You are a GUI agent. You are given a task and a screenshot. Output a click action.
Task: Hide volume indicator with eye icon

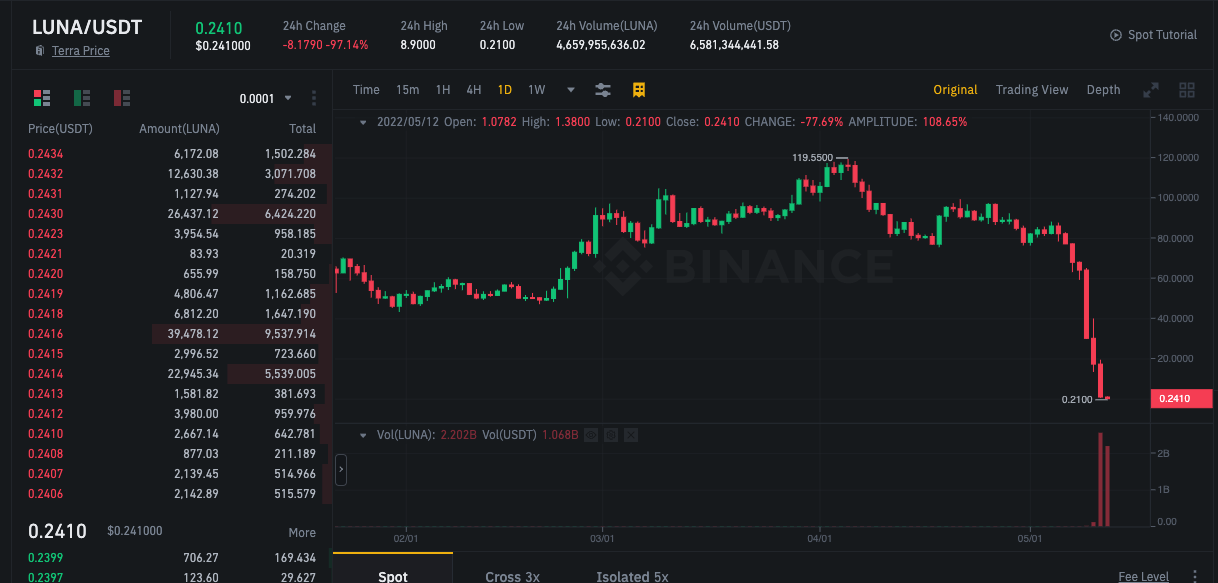tap(592, 435)
